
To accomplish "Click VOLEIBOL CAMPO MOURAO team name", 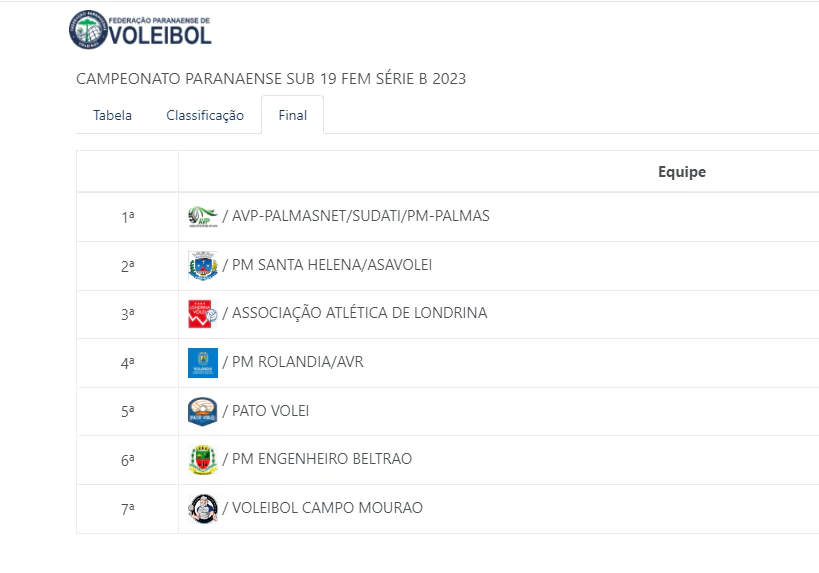I will click(x=327, y=508).
